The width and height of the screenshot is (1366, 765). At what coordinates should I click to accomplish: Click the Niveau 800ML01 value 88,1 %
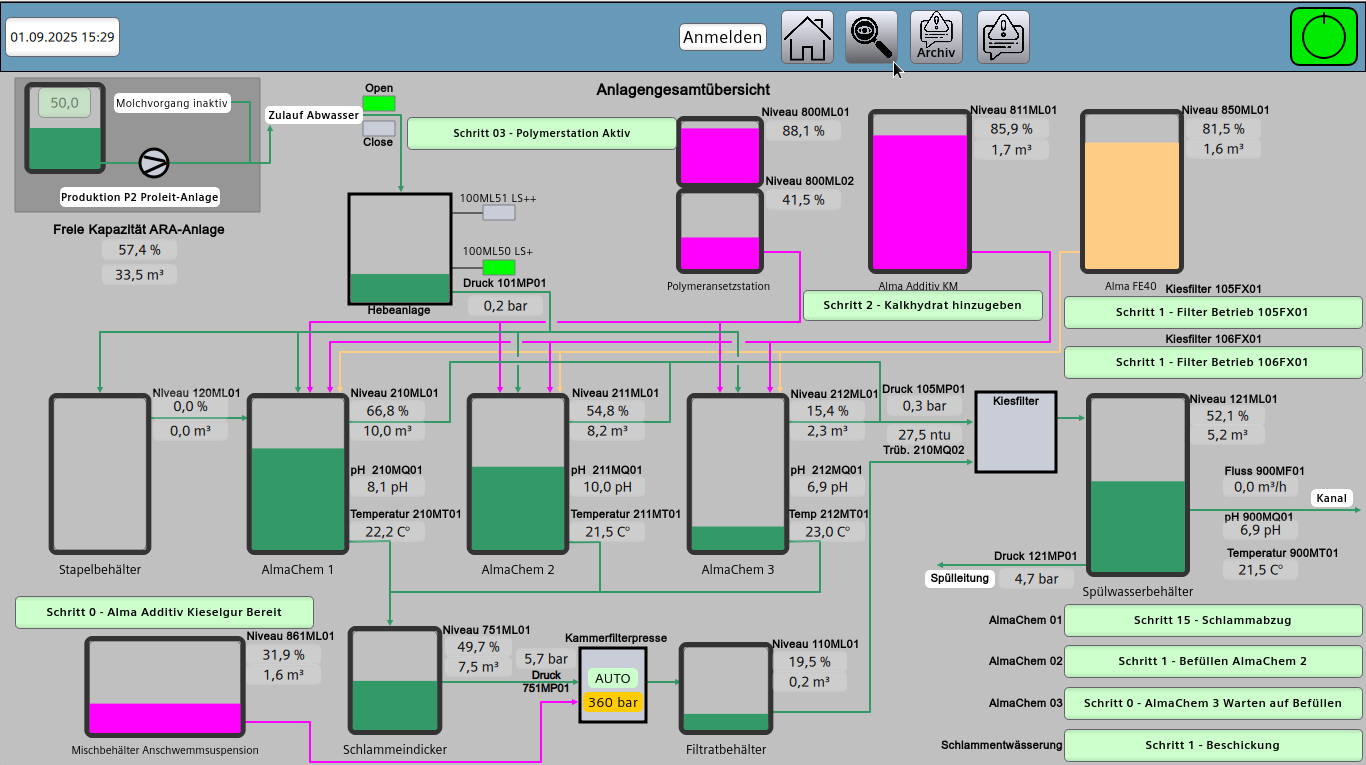pos(803,130)
